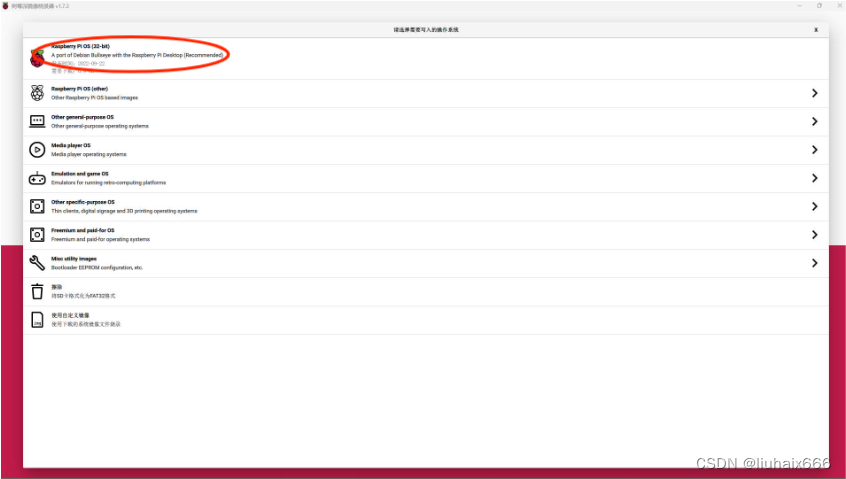Image resolution: width=846 pixels, height=479 pixels.
Task: Select the "Other specific-purpose OS" title
Action: pos(83,202)
